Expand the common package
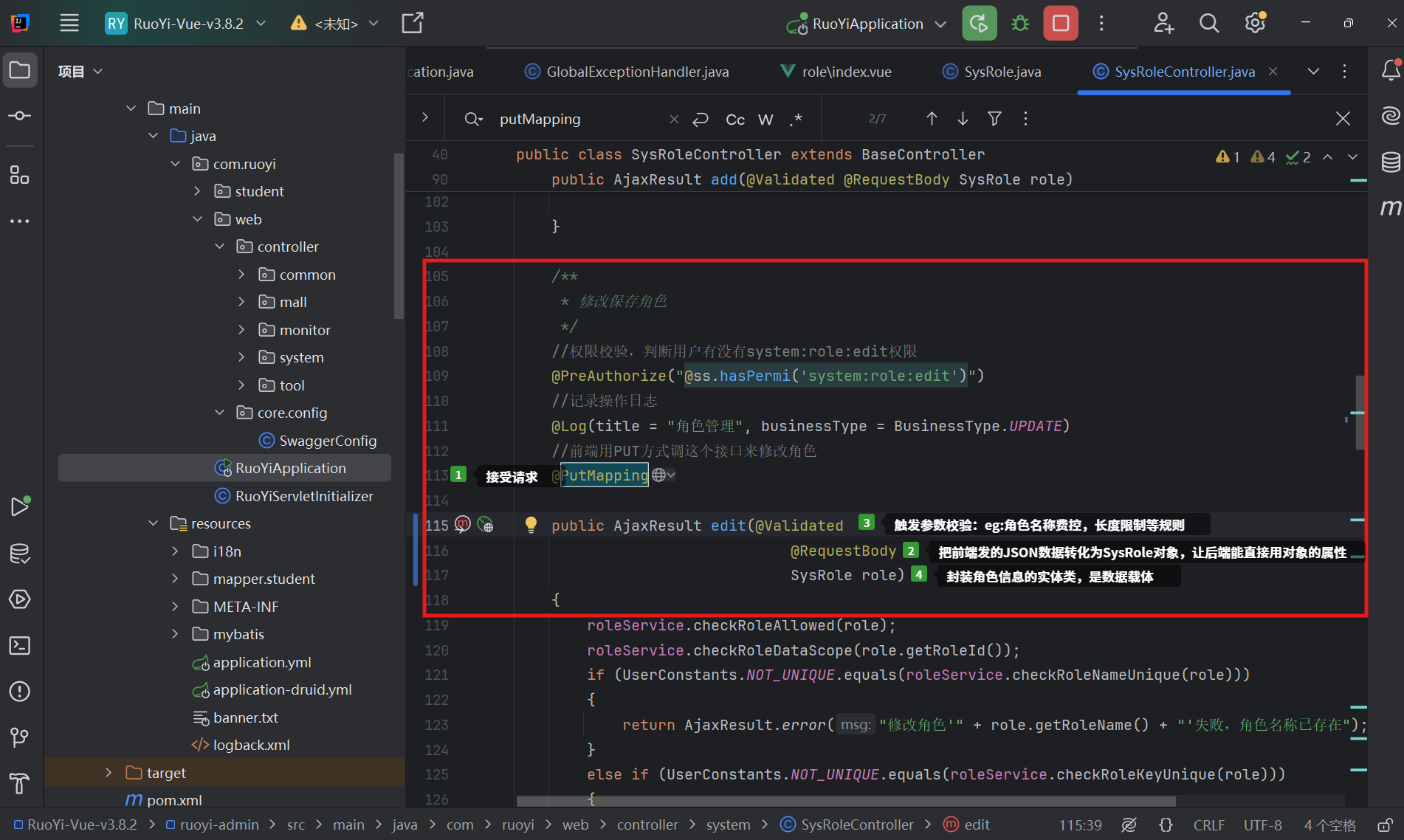 tap(241, 275)
